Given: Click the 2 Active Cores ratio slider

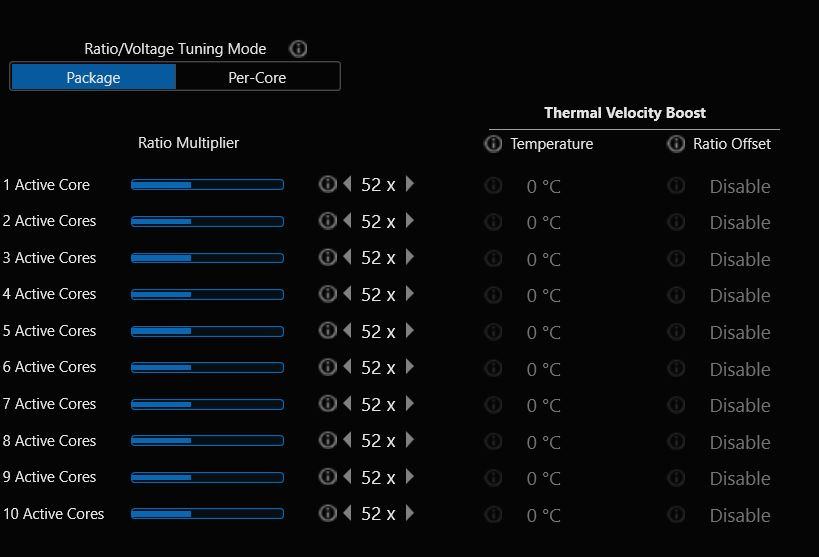Looking at the screenshot, I should (207, 221).
